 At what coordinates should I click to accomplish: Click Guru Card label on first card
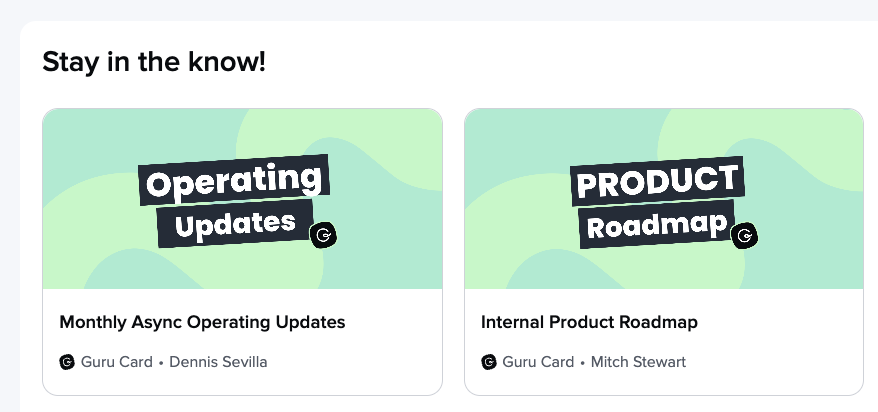point(116,362)
